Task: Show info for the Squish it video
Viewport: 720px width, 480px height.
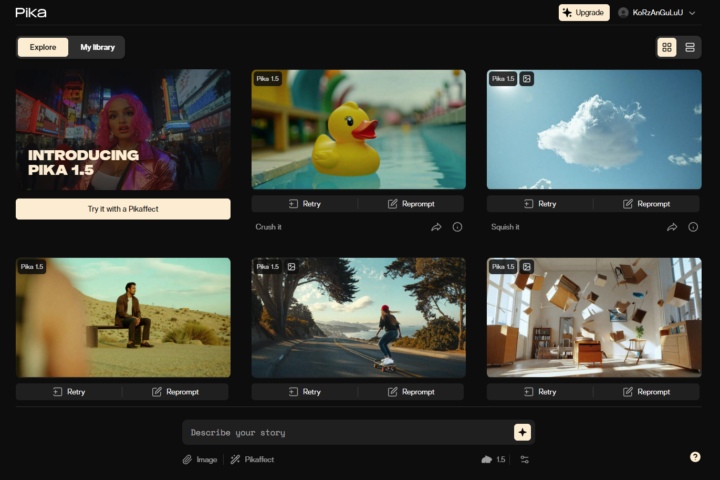Action: click(693, 227)
